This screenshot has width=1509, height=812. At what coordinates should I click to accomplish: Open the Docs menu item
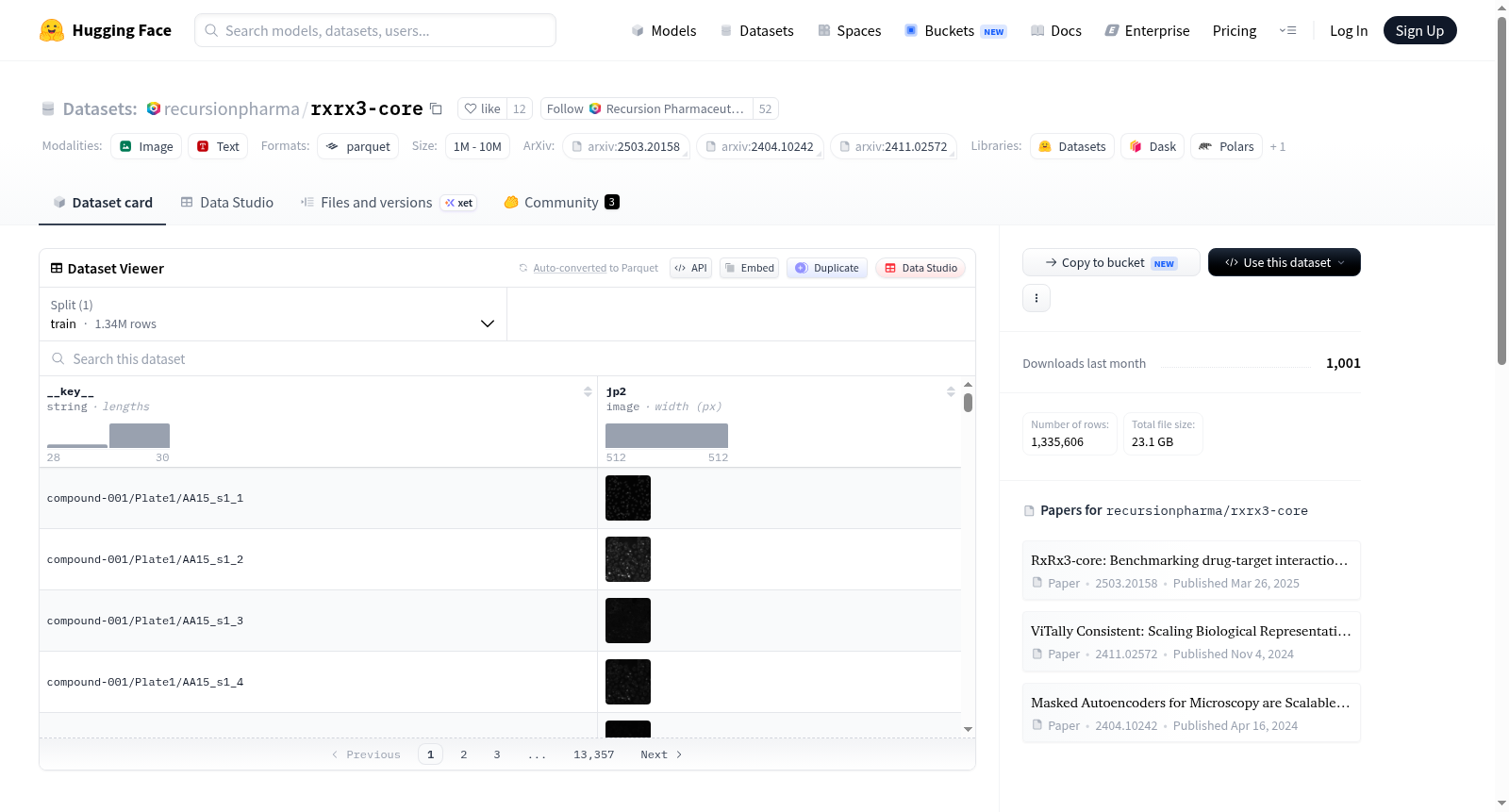(x=1055, y=30)
